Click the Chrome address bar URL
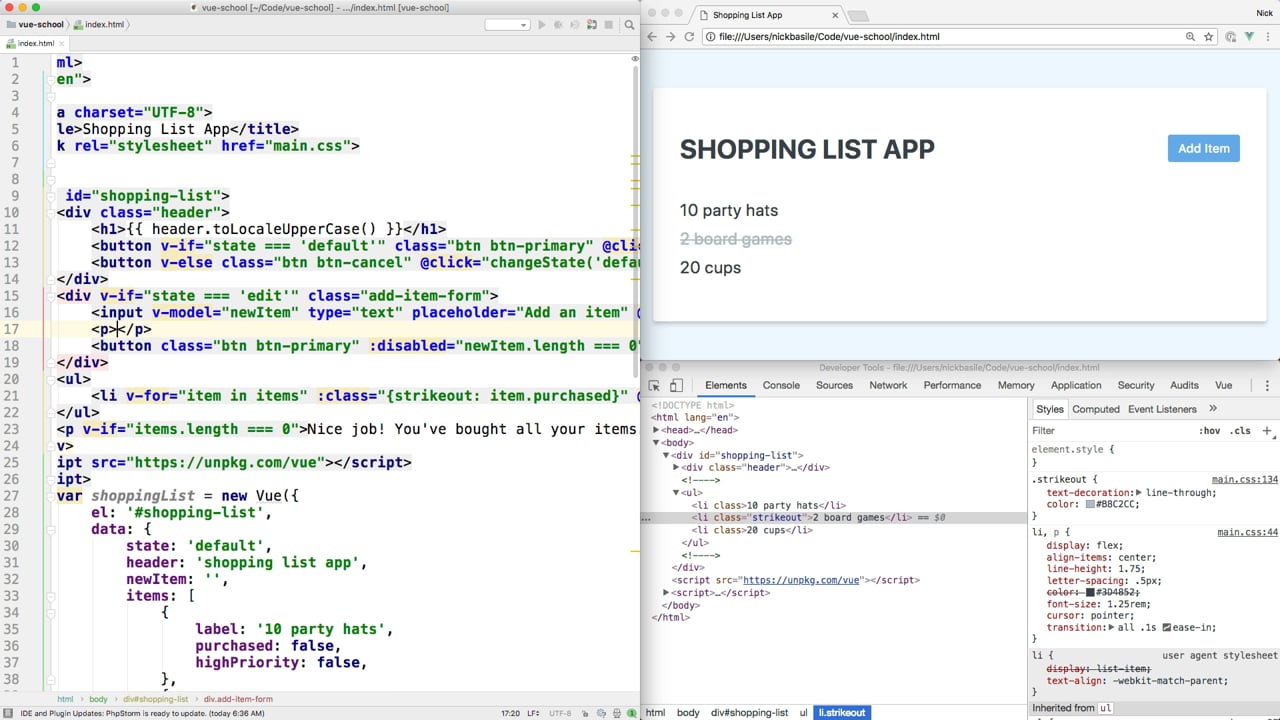Screen dimensions: 1280x720 pos(829,36)
